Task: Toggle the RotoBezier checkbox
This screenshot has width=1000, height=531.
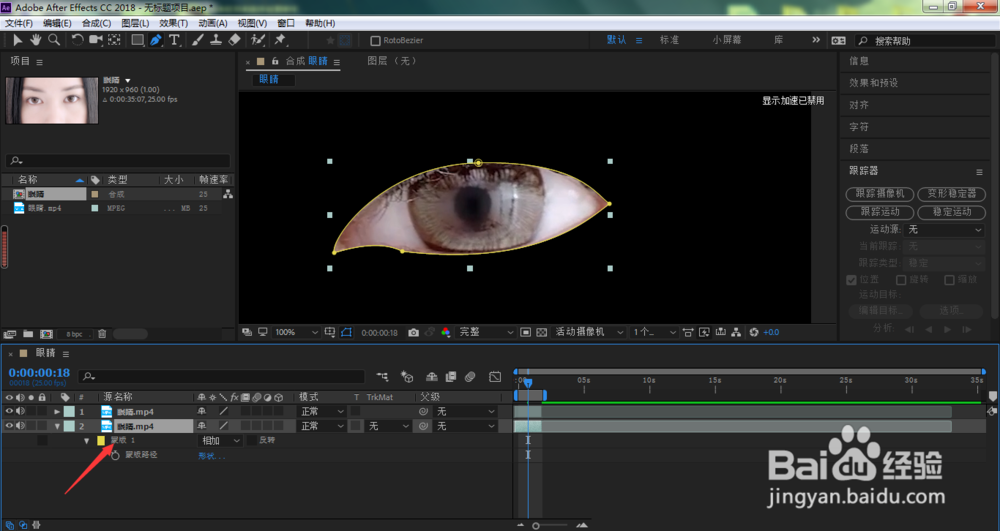Action: tap(376, 40)
